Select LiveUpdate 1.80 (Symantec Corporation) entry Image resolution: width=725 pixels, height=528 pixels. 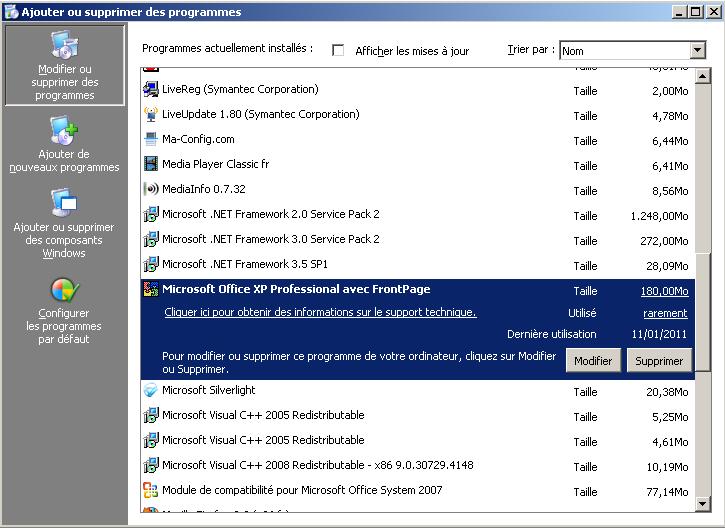260,114
